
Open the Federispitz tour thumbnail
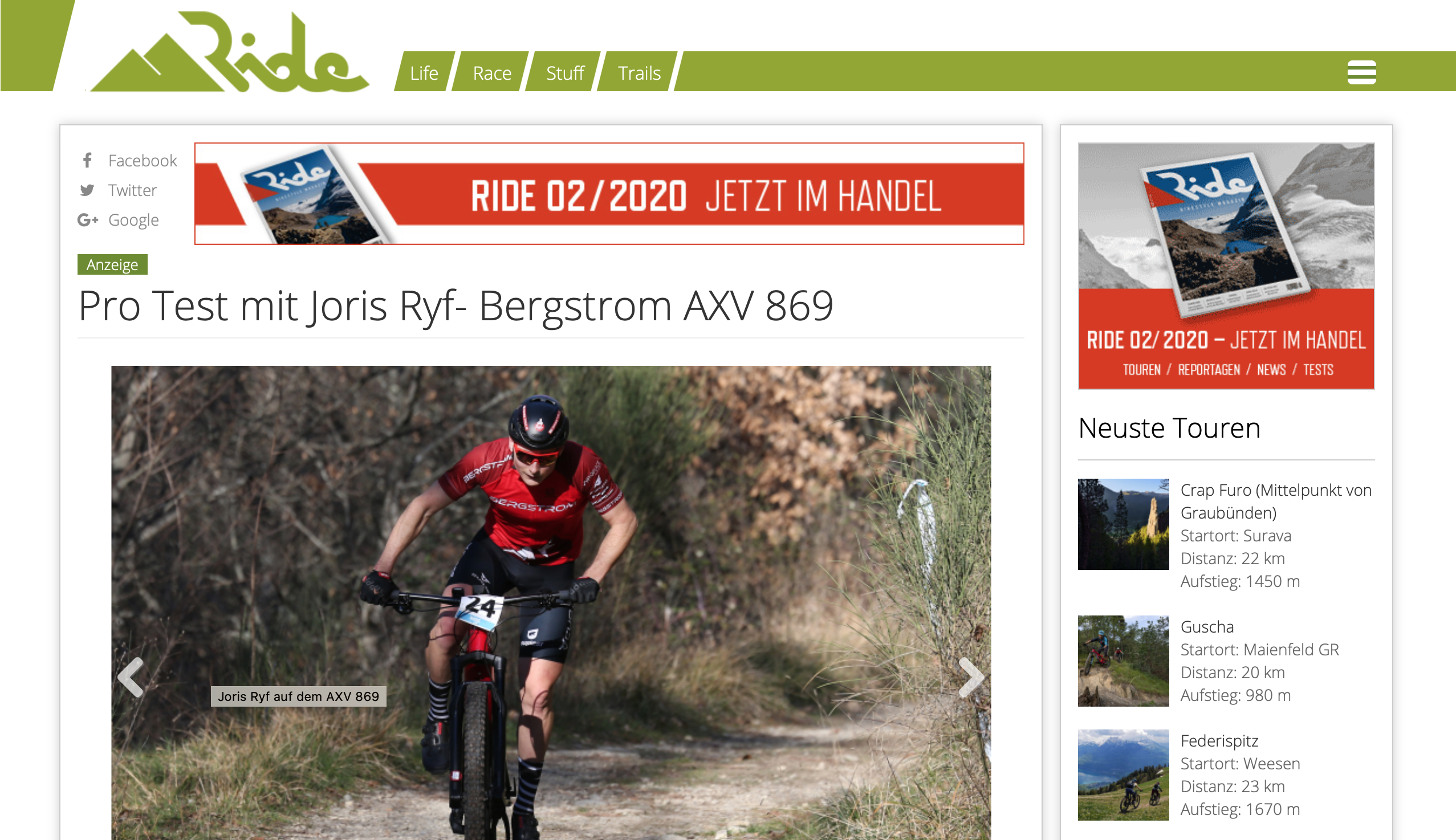tap(1123, 774)
